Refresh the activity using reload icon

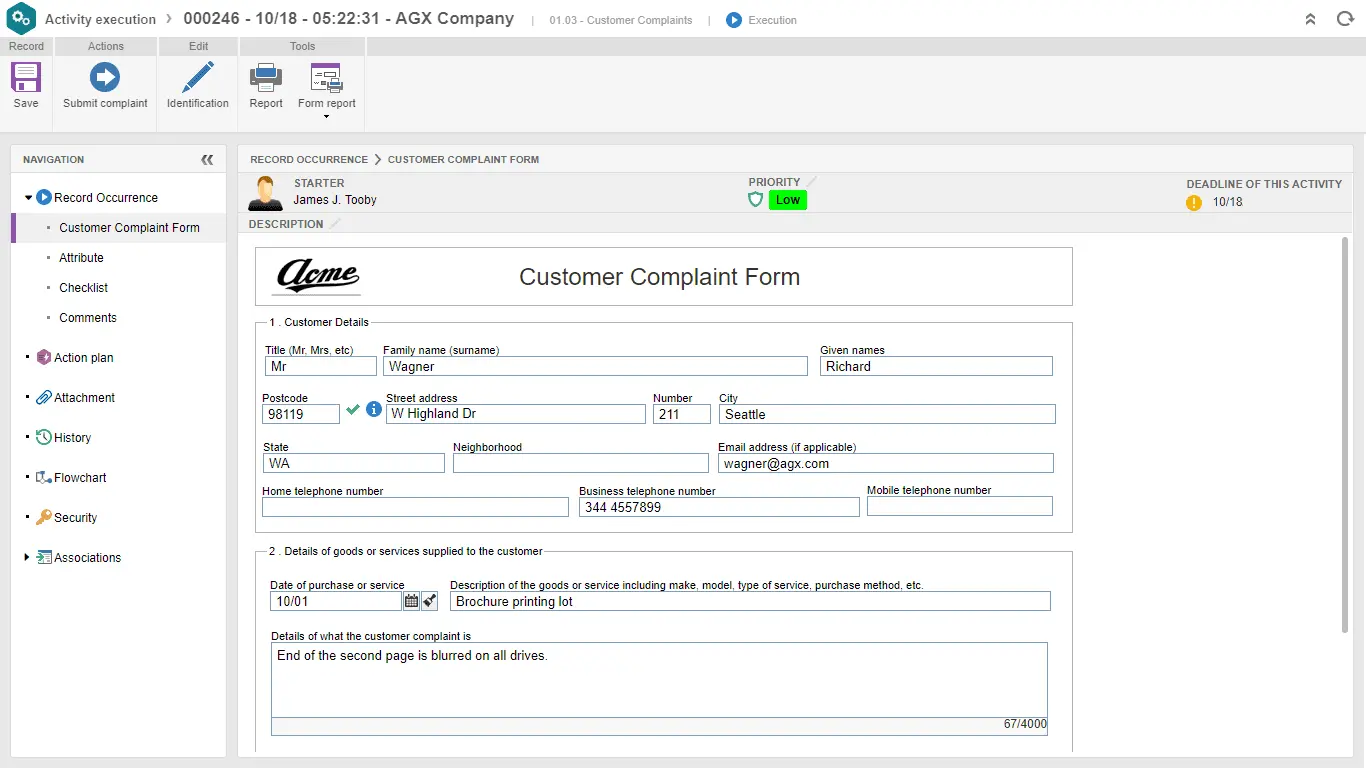point(1345,19)
